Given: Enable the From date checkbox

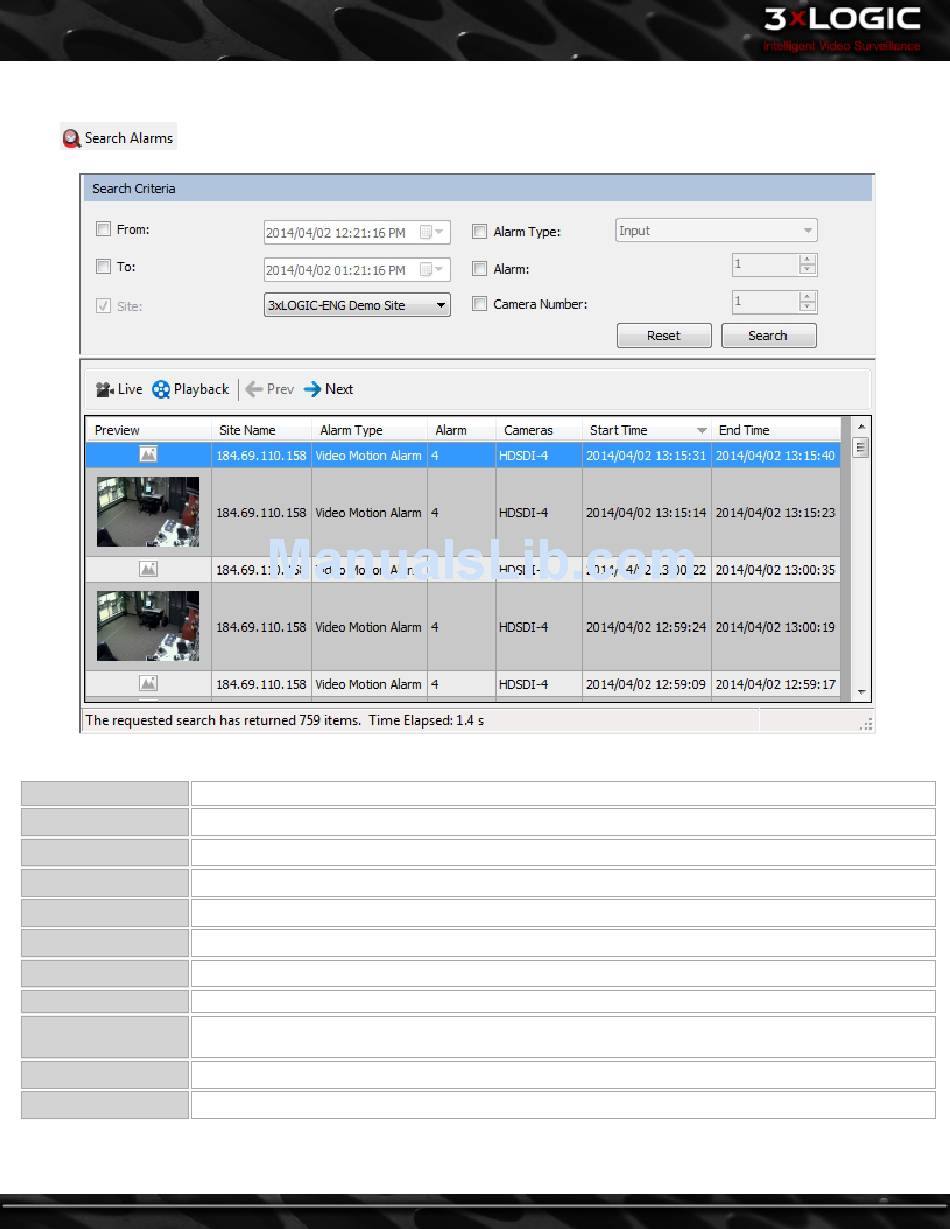Looking at the screenshot, I should (103, 229).
